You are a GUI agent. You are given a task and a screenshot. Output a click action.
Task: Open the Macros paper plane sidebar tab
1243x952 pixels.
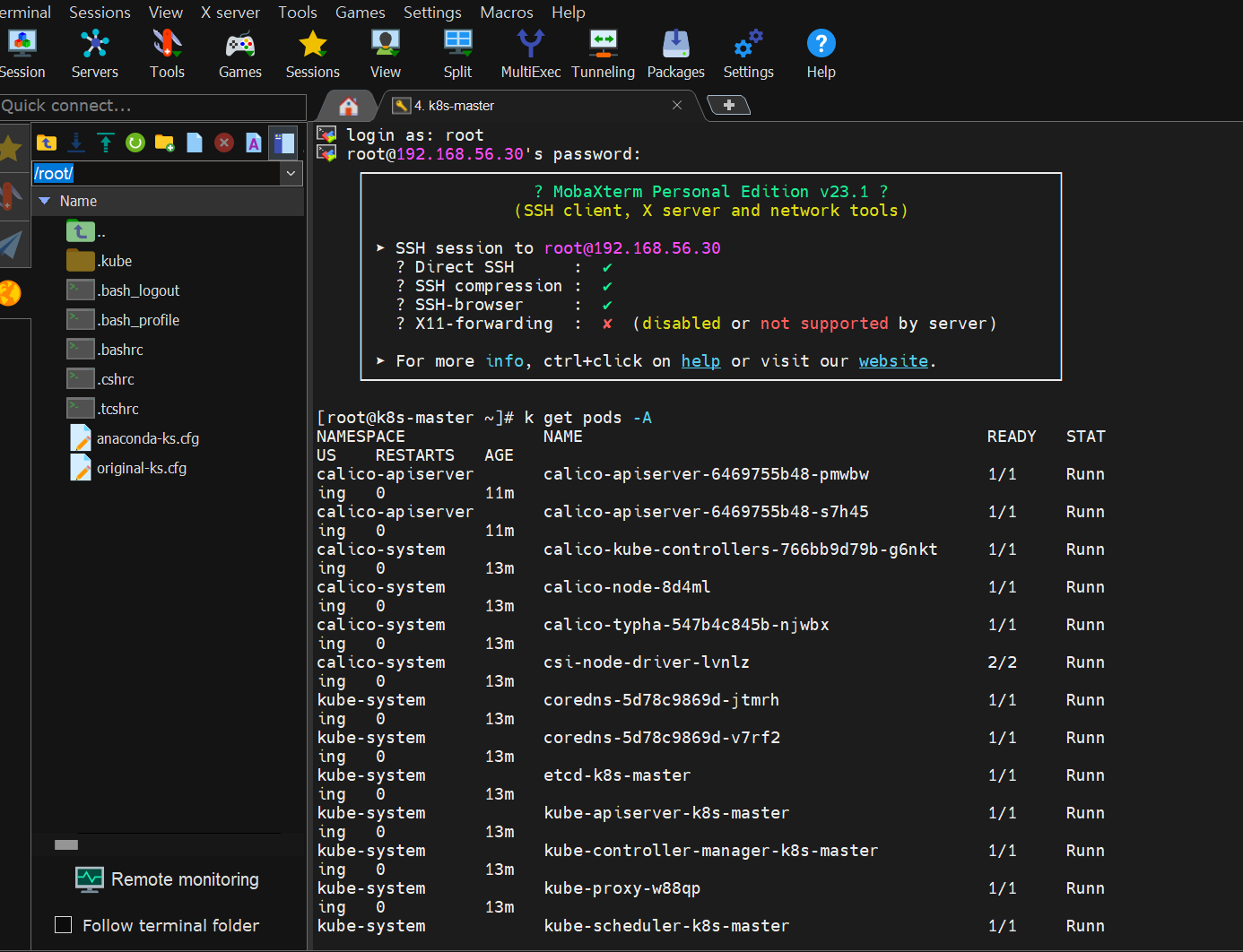11,244
